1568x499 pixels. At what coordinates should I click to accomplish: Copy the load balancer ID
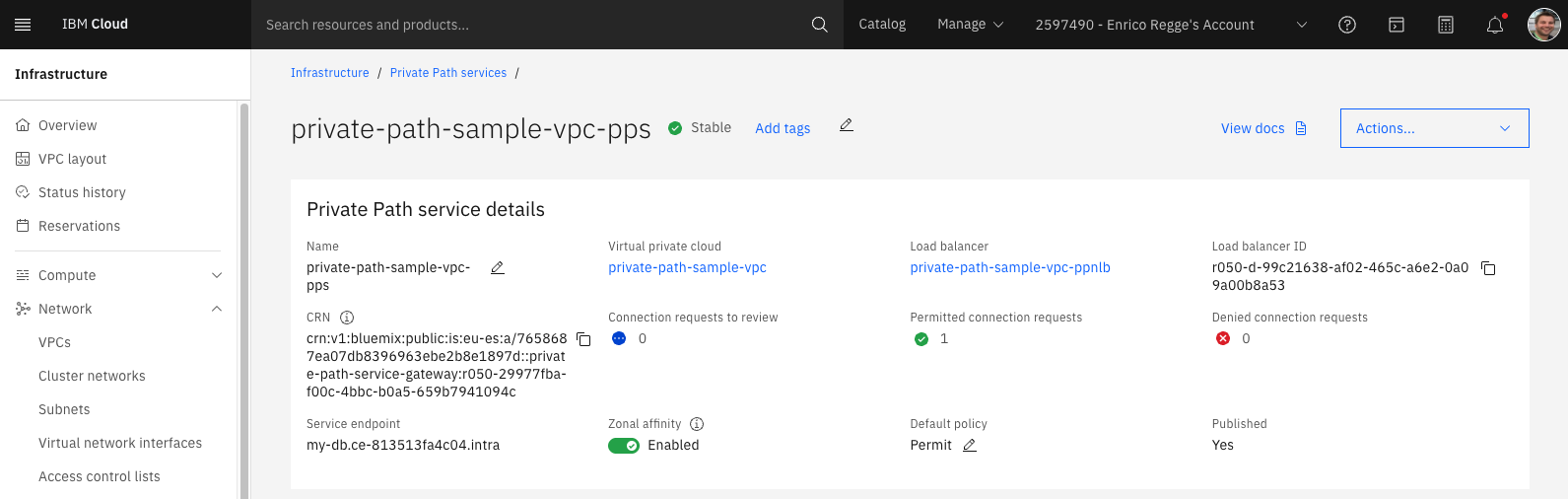(x=1488, y=268)
